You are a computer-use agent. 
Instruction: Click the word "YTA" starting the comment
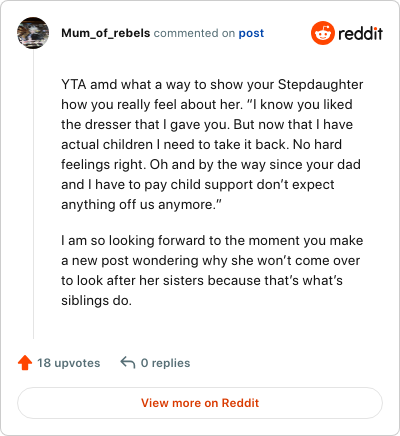(x=74, y=84)
